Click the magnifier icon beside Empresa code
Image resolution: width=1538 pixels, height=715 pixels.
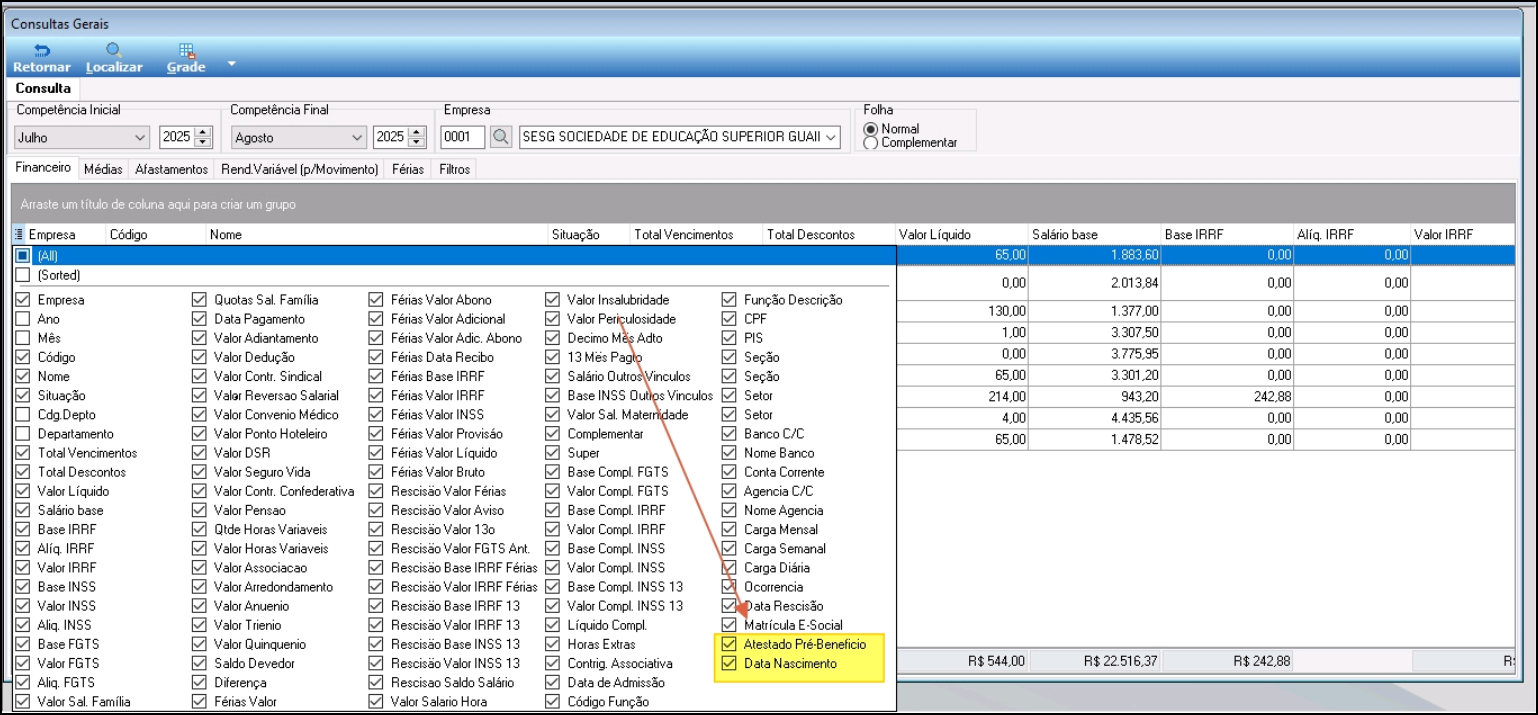[501, 137]
